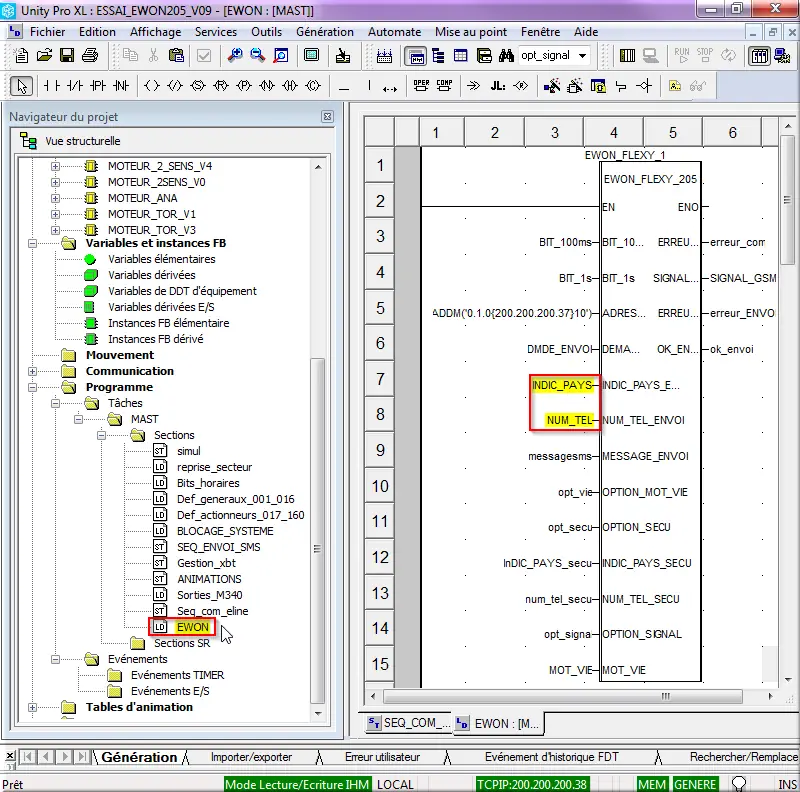The height and width of the screenshot is (792, 800).
Task: Click the GENERE status indicator
Action: pyautogui.click(x=694, y=784)
